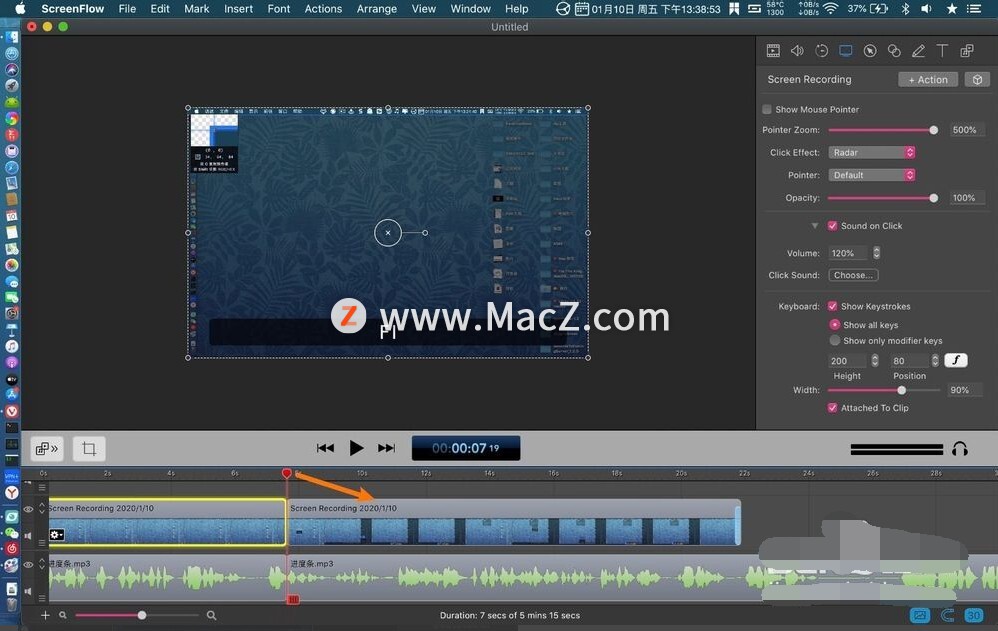Click the Position stepper arrows
Image resolution: width=998 pixels, height=631 pixels.
(x=934, y=360)
